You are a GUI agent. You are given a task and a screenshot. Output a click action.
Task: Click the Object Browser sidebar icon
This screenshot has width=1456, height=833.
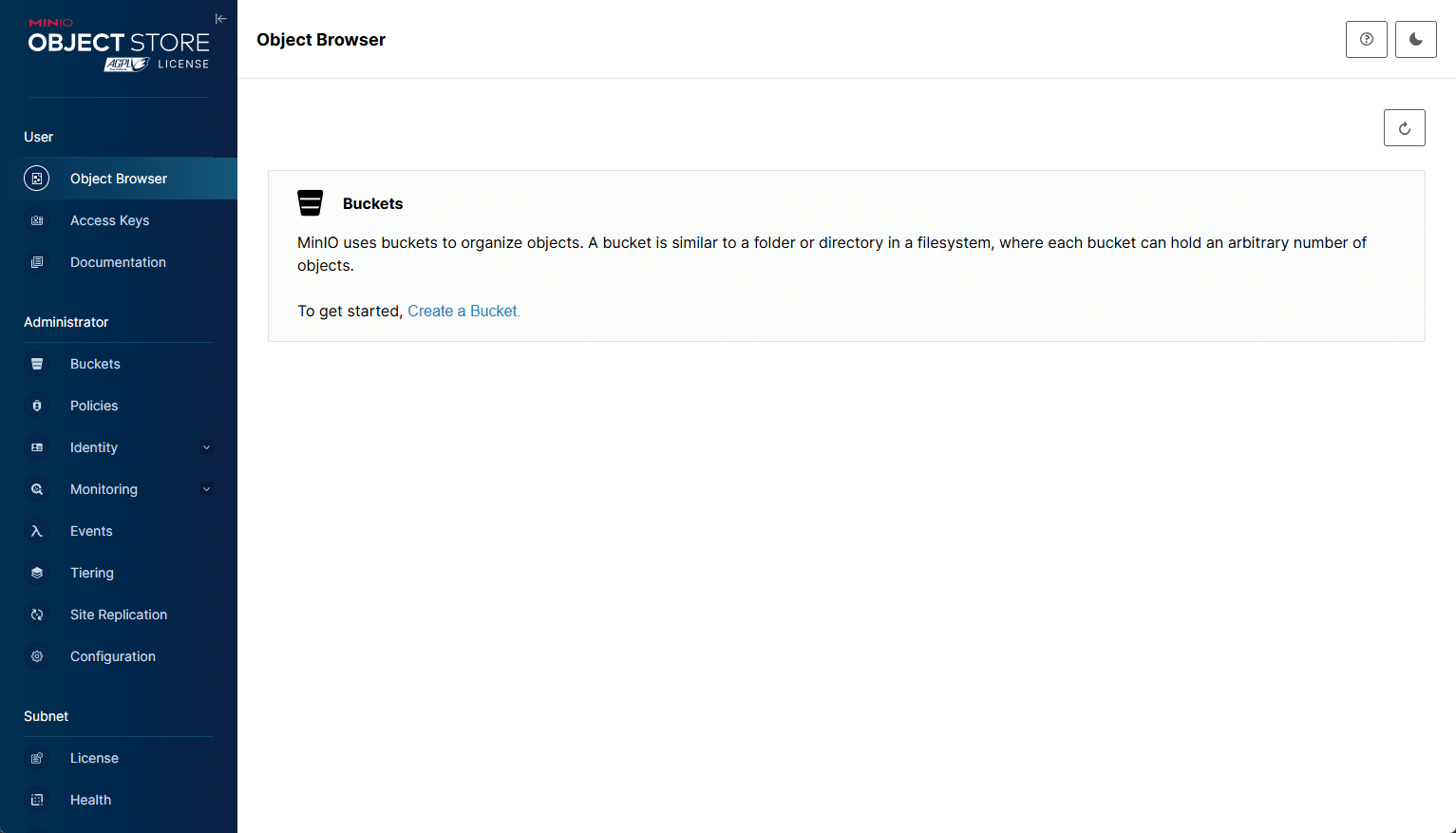click(x=37, y=179)
